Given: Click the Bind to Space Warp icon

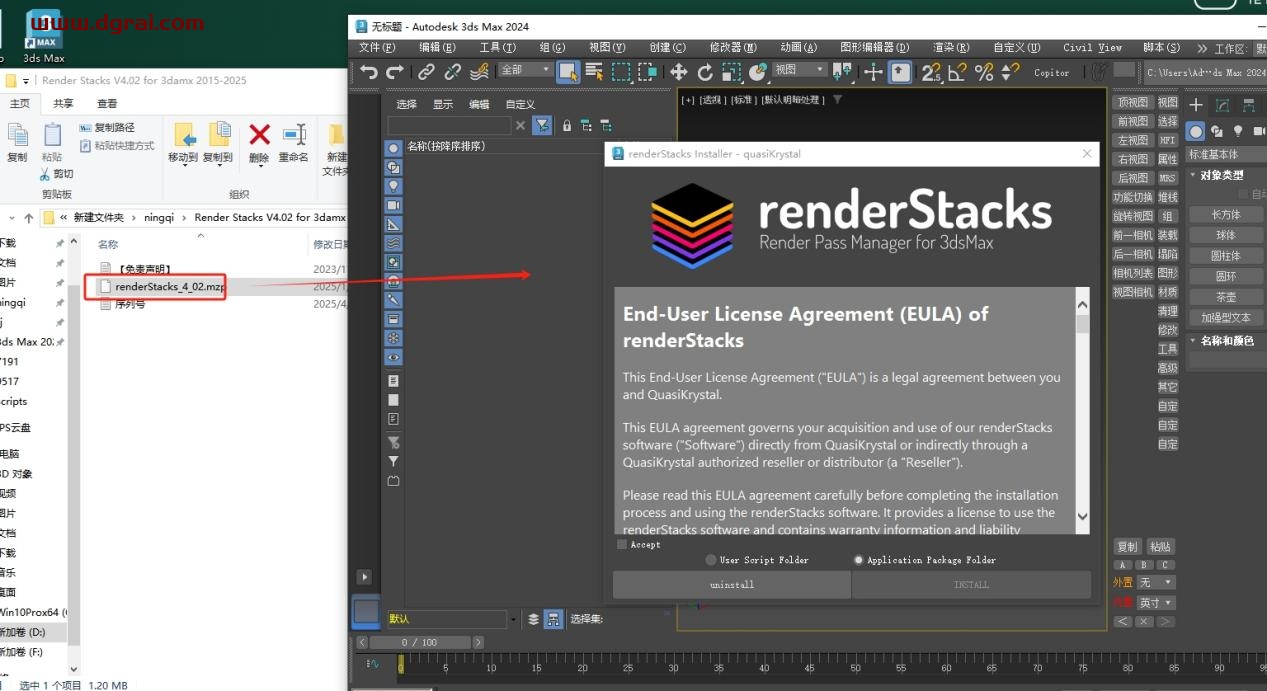Looking at the screenshot, I should (x=479, y=72).
